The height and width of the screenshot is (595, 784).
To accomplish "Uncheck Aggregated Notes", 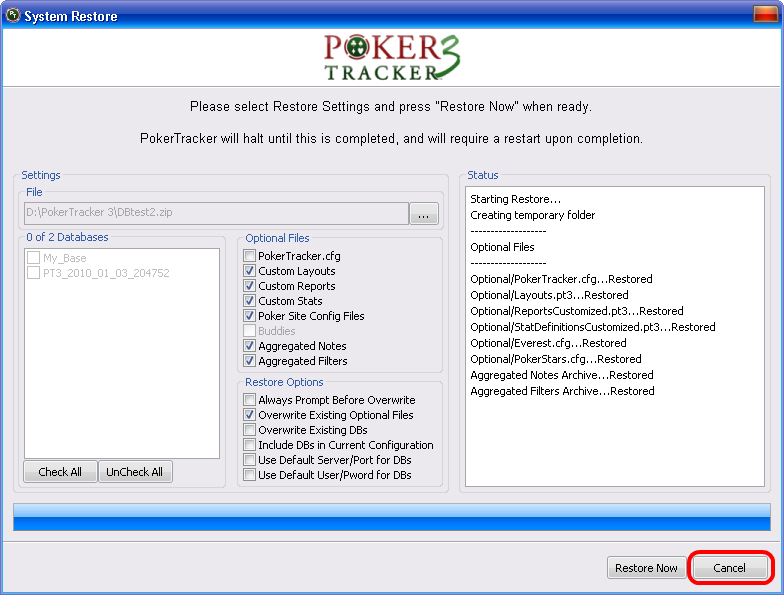I will click(x=250, y=346).
